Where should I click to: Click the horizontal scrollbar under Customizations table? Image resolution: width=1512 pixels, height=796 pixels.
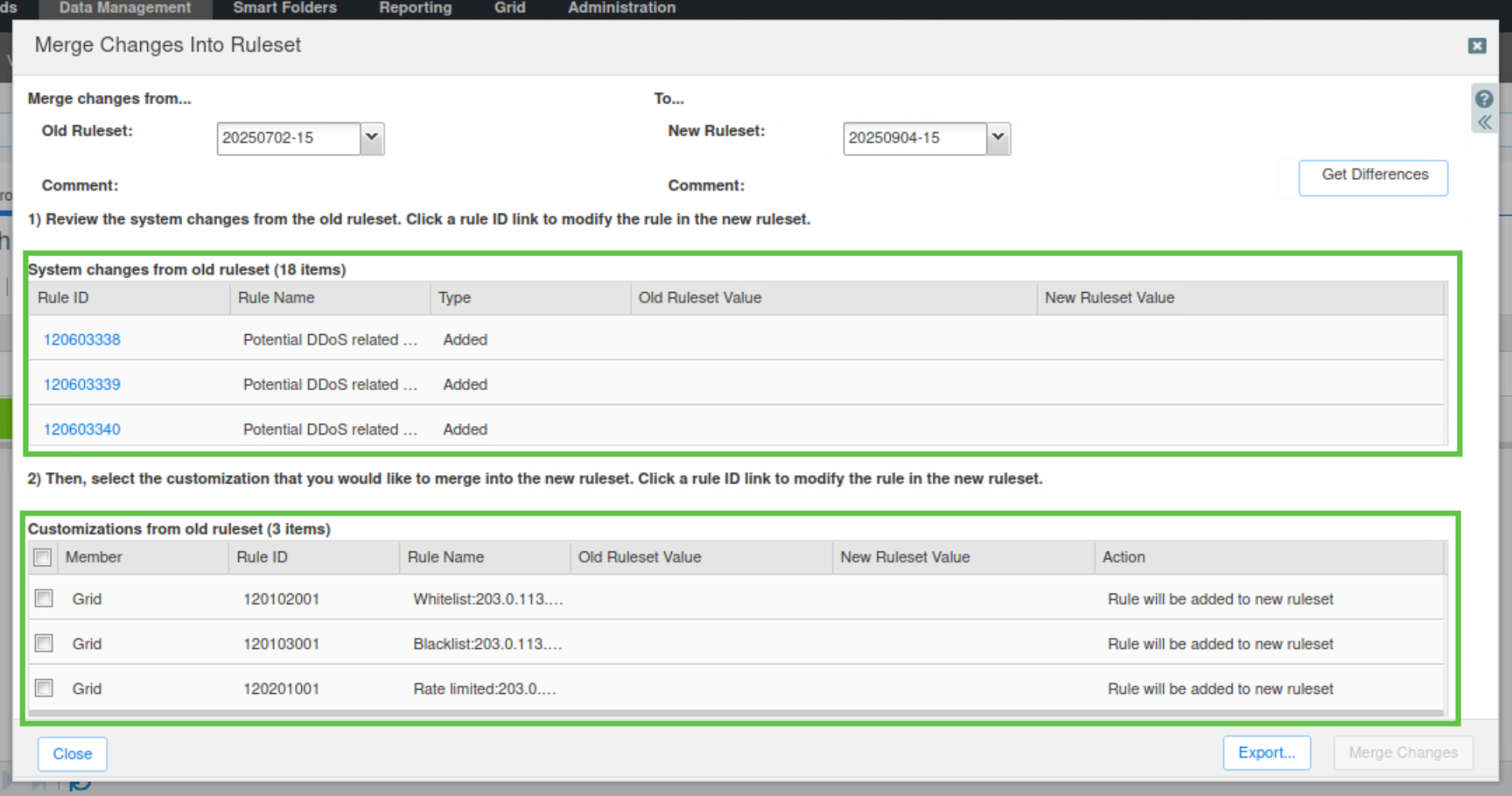[736, 713]
